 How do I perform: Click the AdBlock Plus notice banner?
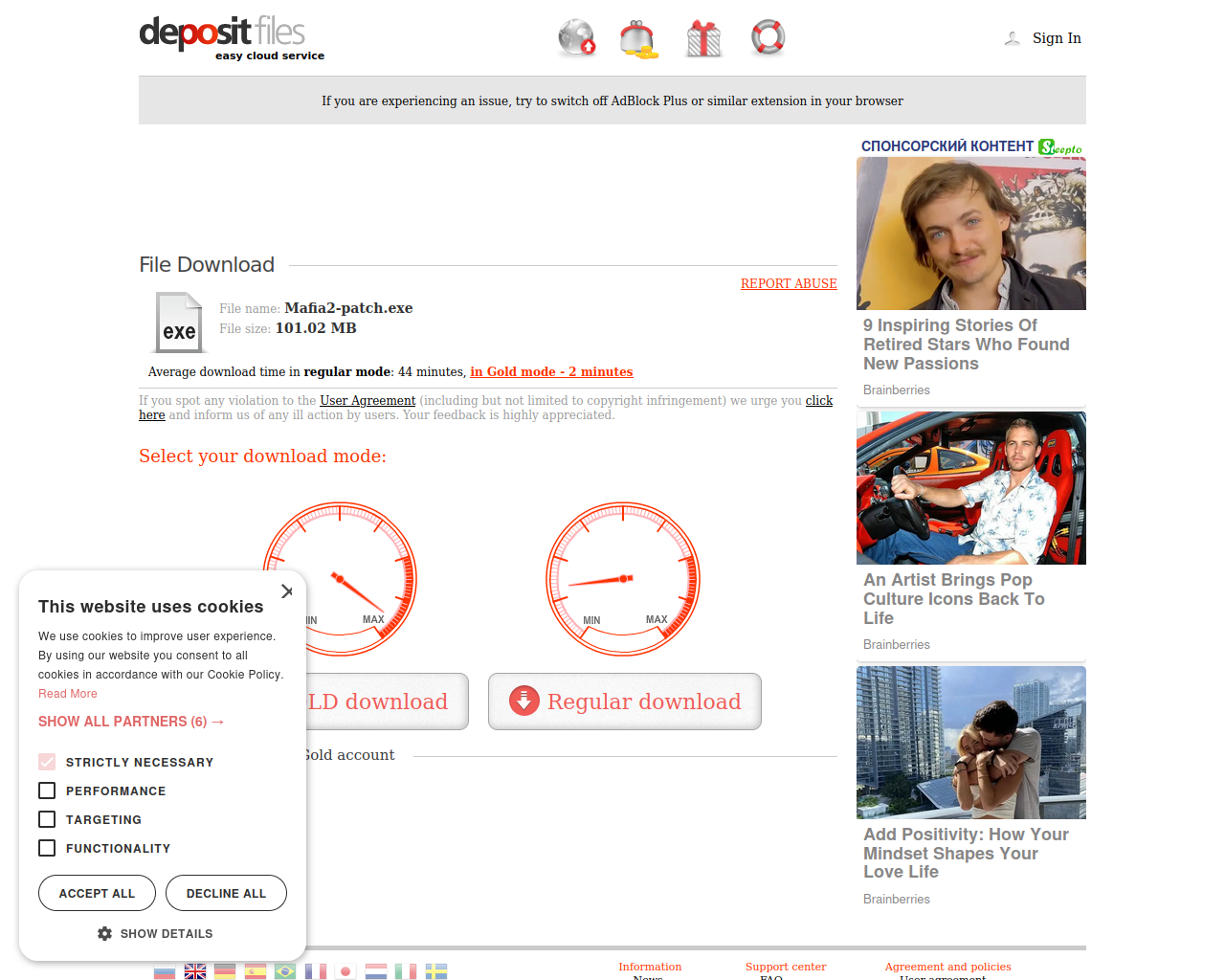(612, 100)
